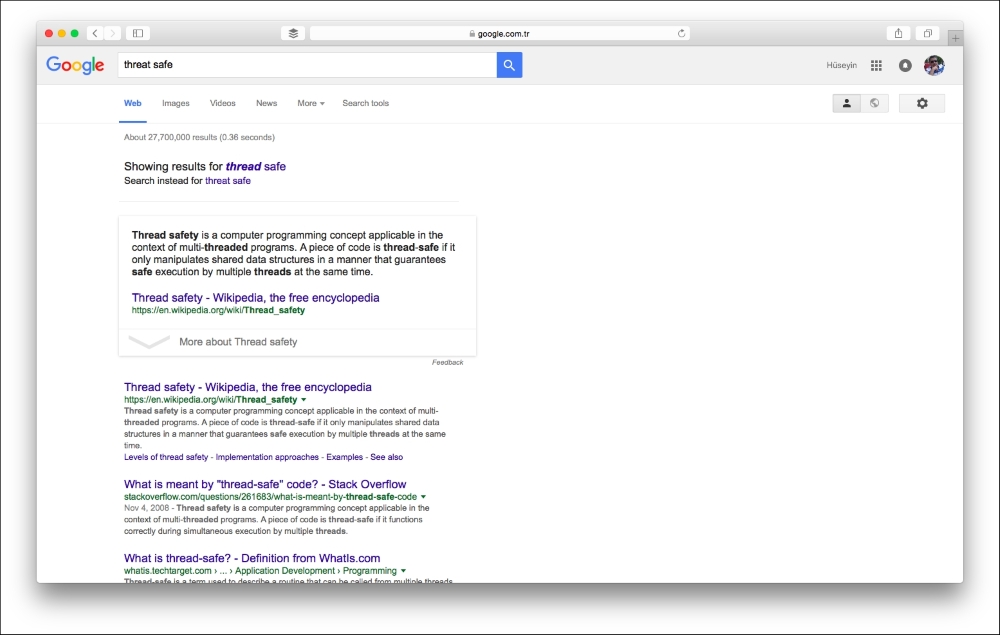Click the Hüseyin account name
Viewport: 1000px width, 635px height.
[x=842, y=65]
